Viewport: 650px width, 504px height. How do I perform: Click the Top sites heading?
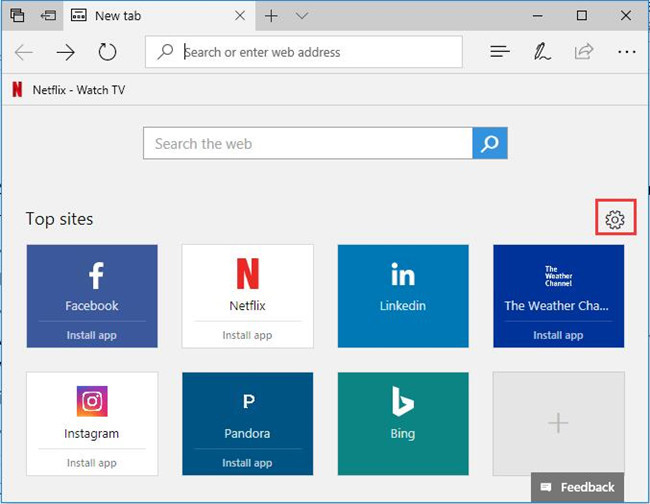pyautogui.click(x=59, y=219)
